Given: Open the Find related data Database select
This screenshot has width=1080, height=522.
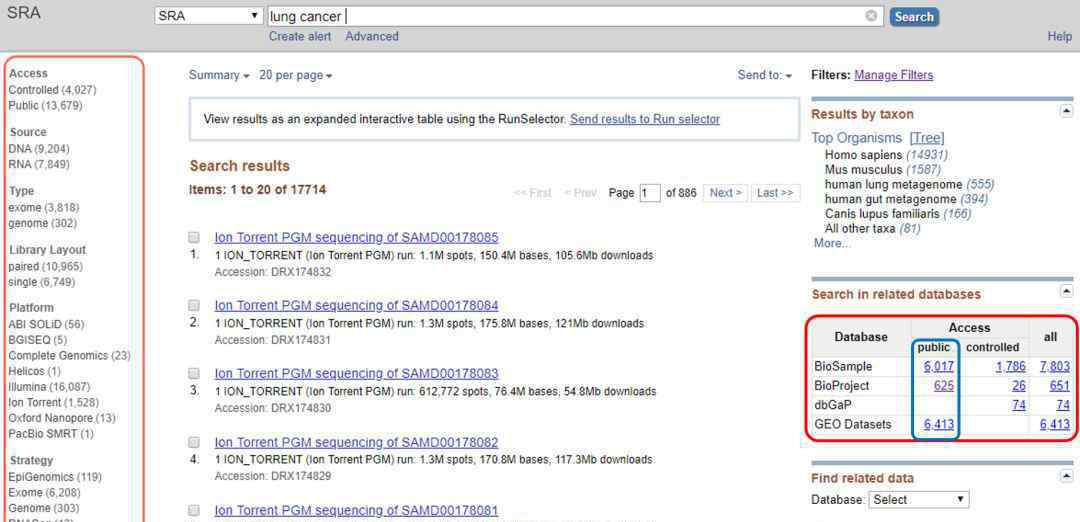Looking at the screenshot, I should [919, 499].
